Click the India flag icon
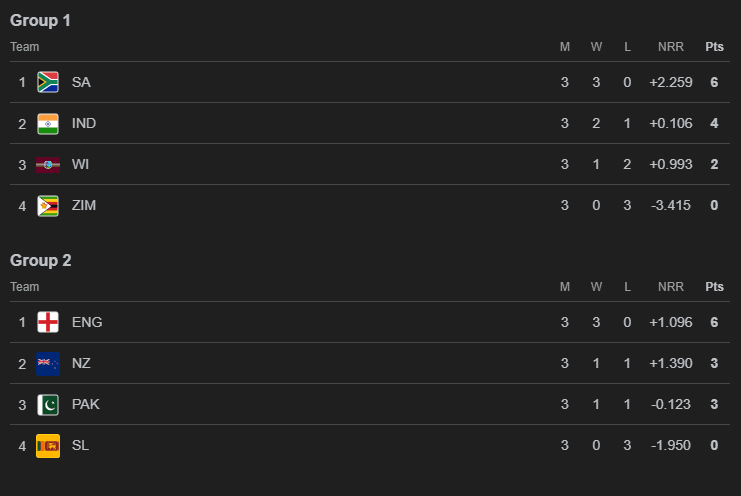Viewport: 741px width, 496px height. click(47, 123)
